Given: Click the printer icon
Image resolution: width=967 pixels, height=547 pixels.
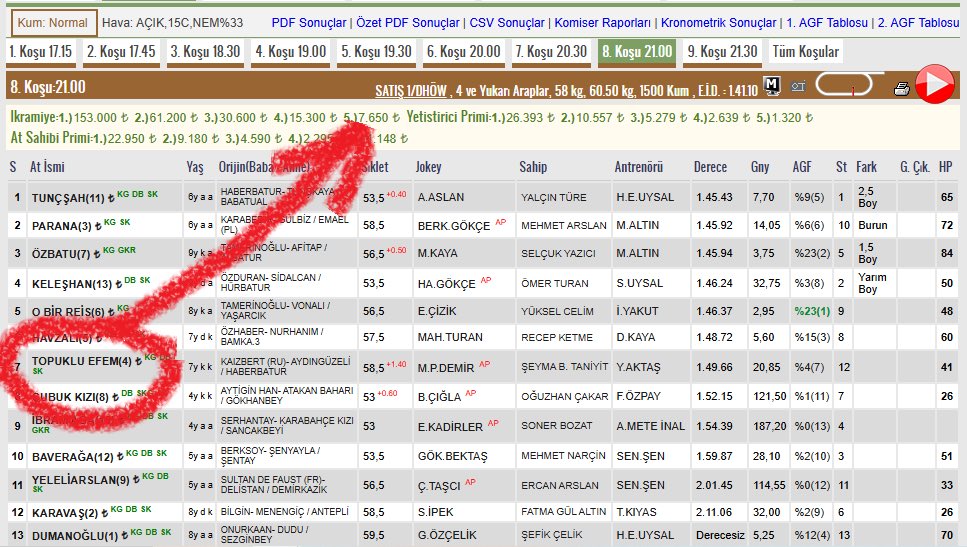Looking at the screenshot, I should [902, 89].
